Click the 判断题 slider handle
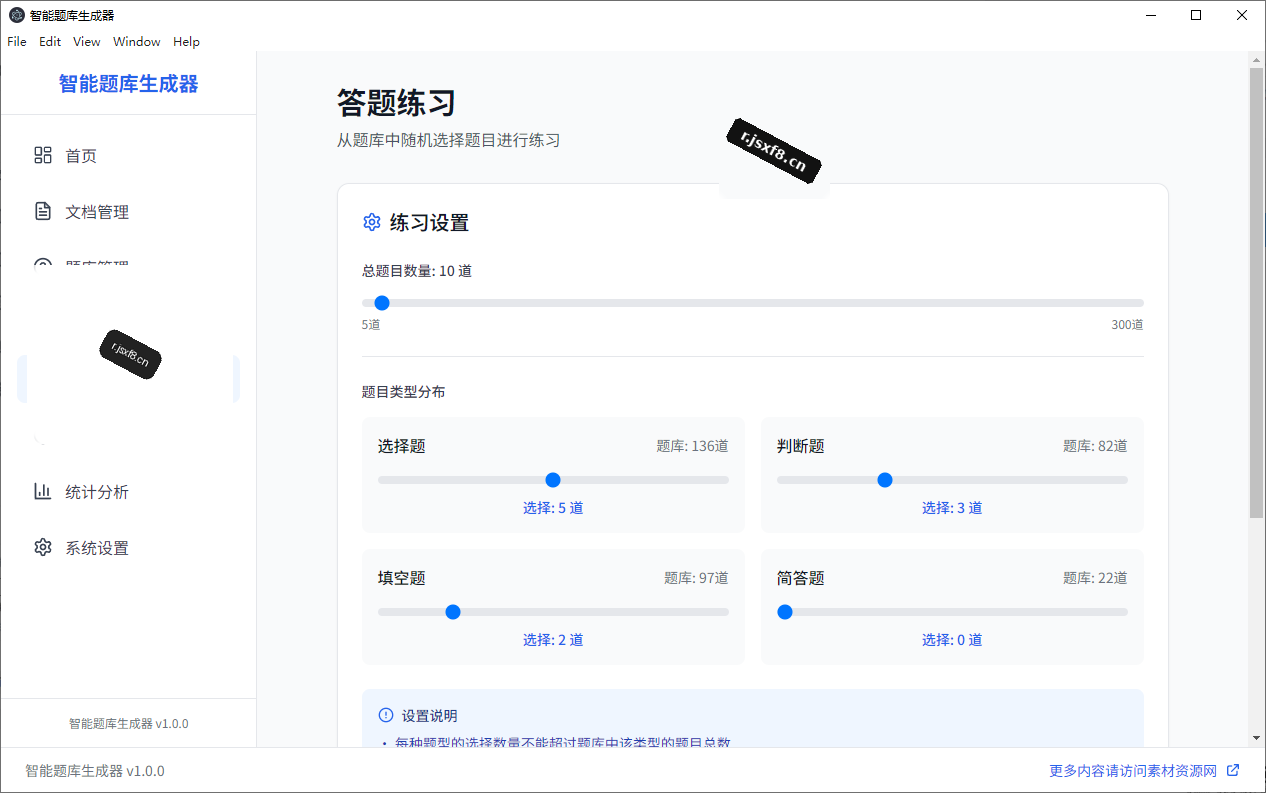The width and height of the screenshot is (1266, 793). point(884,480)
